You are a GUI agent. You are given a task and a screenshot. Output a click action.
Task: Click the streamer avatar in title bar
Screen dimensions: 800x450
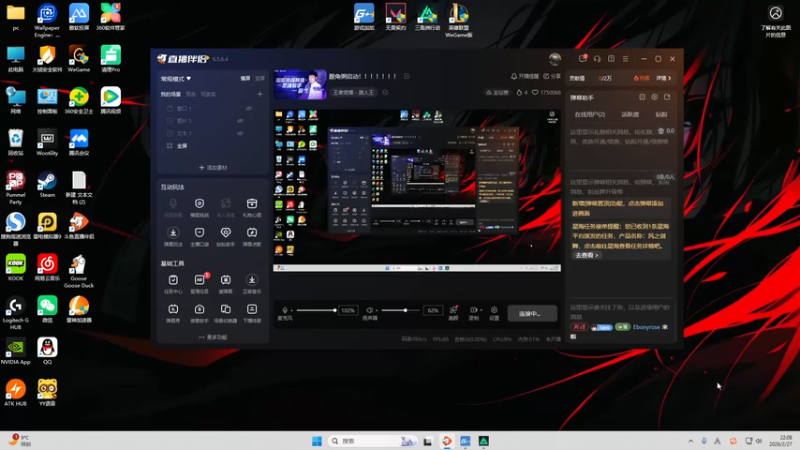555,59
